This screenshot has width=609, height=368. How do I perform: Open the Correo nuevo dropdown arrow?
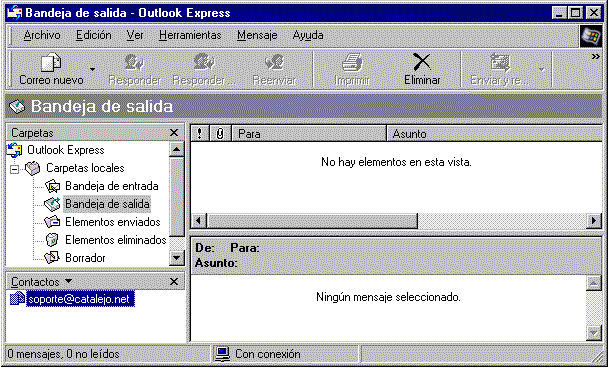click(92, 69)
